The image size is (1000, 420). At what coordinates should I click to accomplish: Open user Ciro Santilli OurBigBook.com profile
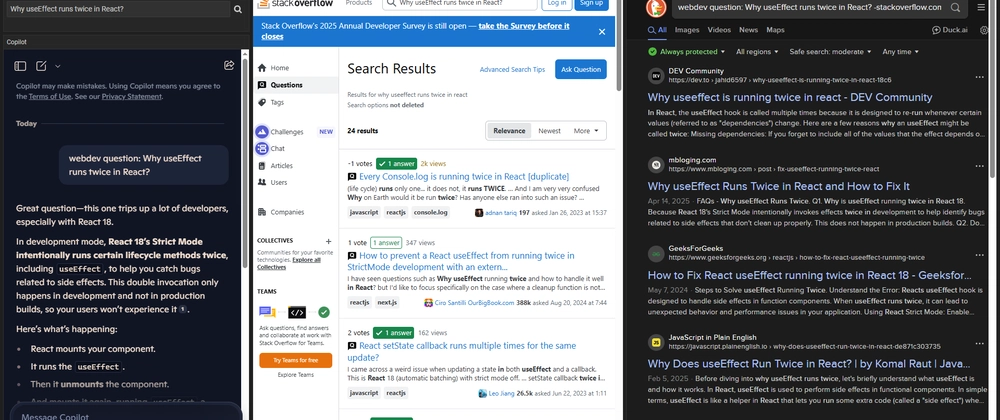(x=473, y=303)
